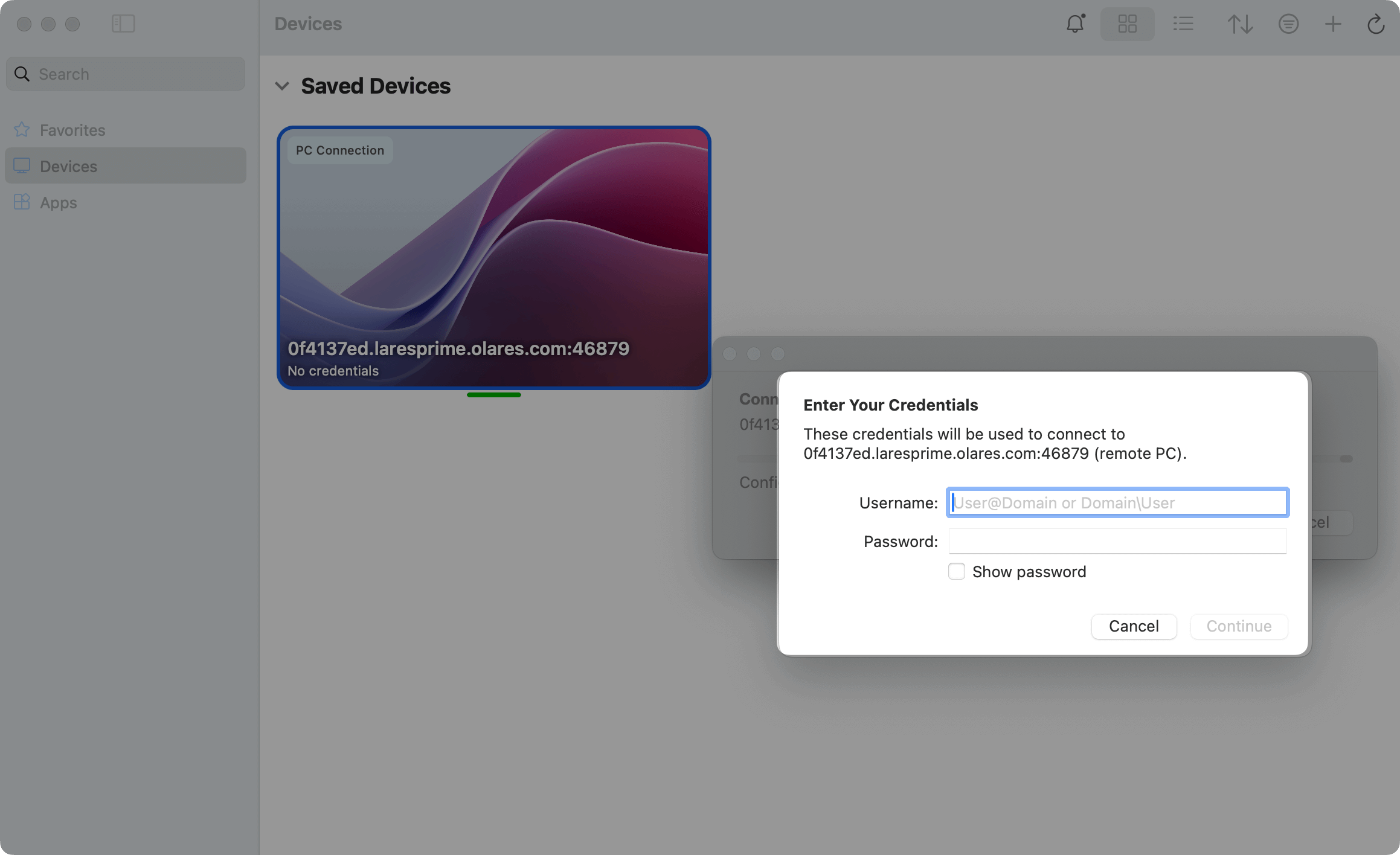This screenshot has width=1400, height=855.
Task: Select Devices in the sidebar
Action: (x=68, y=166)
